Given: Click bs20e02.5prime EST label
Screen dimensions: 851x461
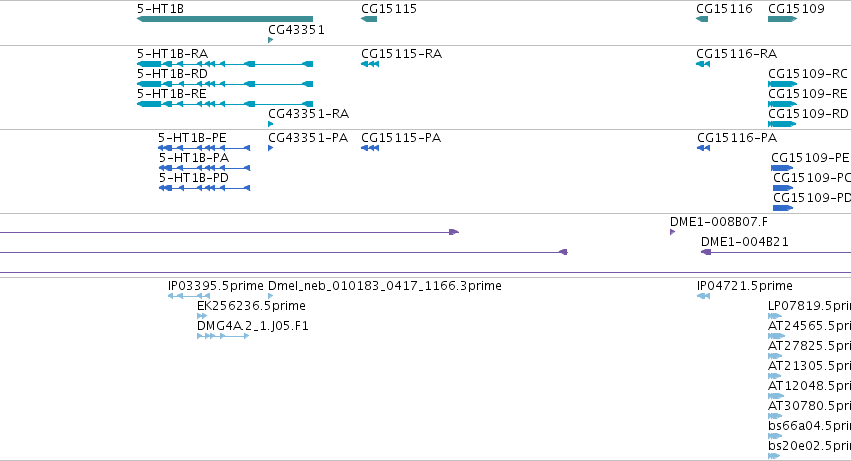Looking at the screenshot, I should click(x=809, y=447).
